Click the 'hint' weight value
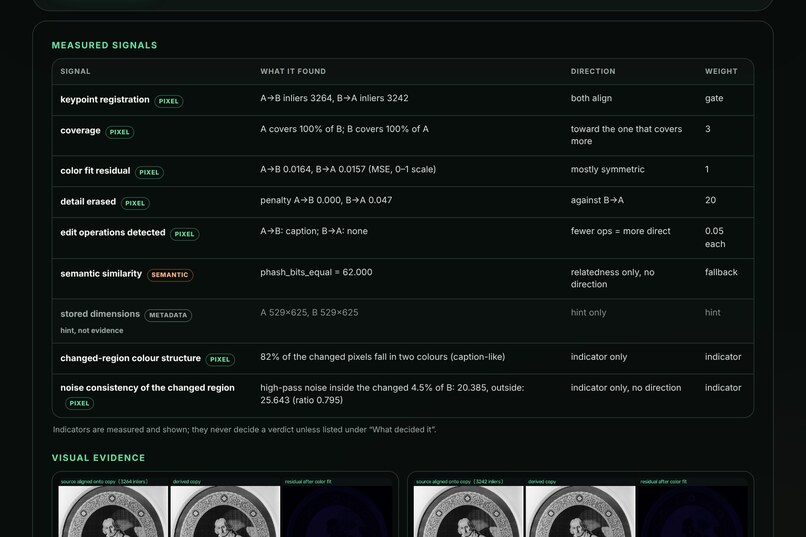The width and height of the screenshot is (806, 537). click(x=712, y=312)
